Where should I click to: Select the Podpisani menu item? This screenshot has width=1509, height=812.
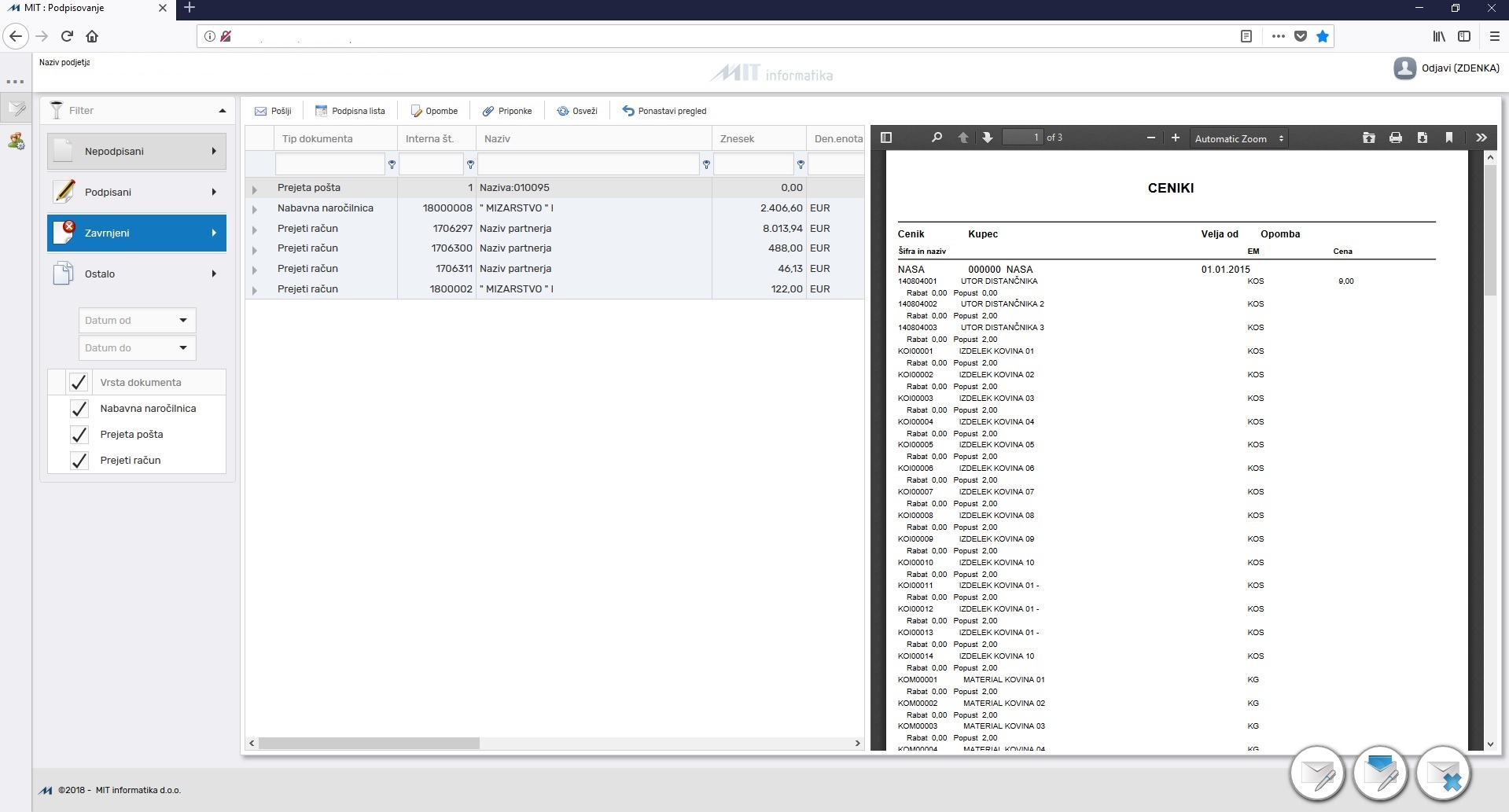coord(137,193)
